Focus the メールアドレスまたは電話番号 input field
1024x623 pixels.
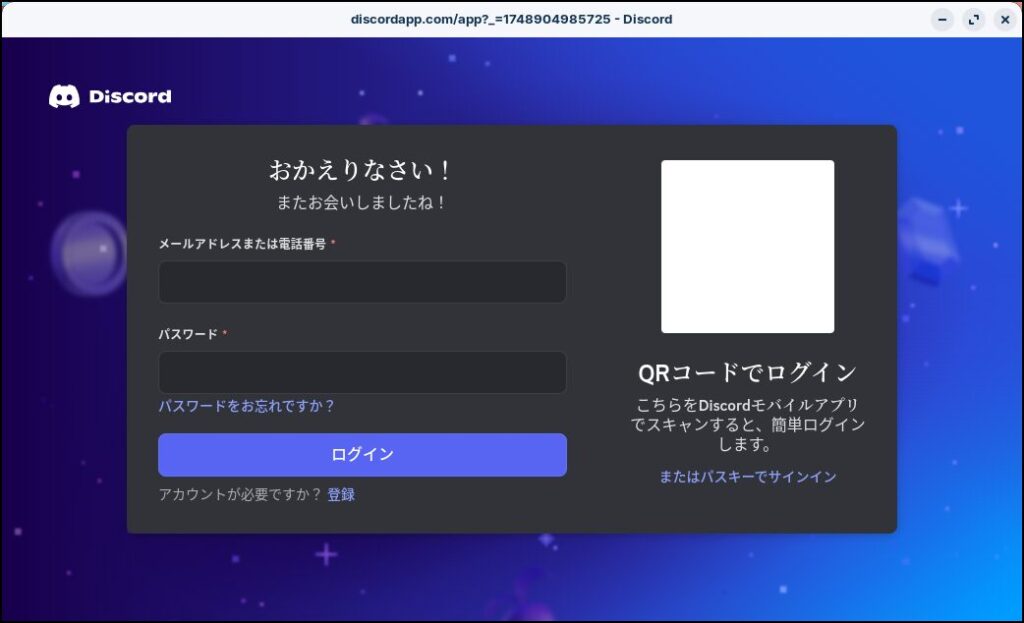[362, 282]
